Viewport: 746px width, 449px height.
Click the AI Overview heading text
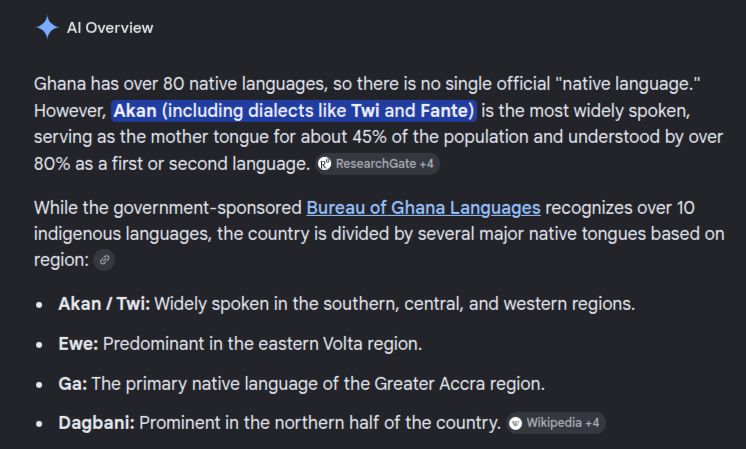point(110,28)
